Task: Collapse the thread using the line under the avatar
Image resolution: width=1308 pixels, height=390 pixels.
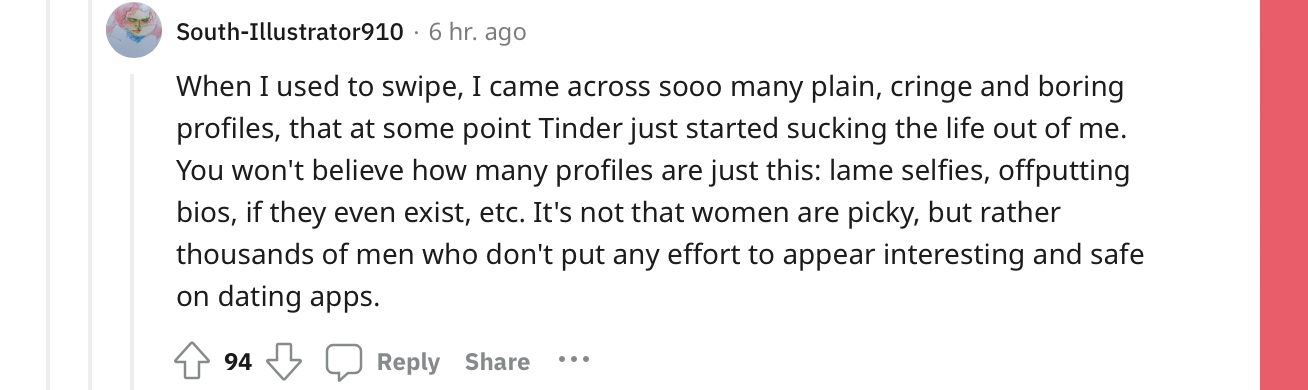Action: click(133, 230)
